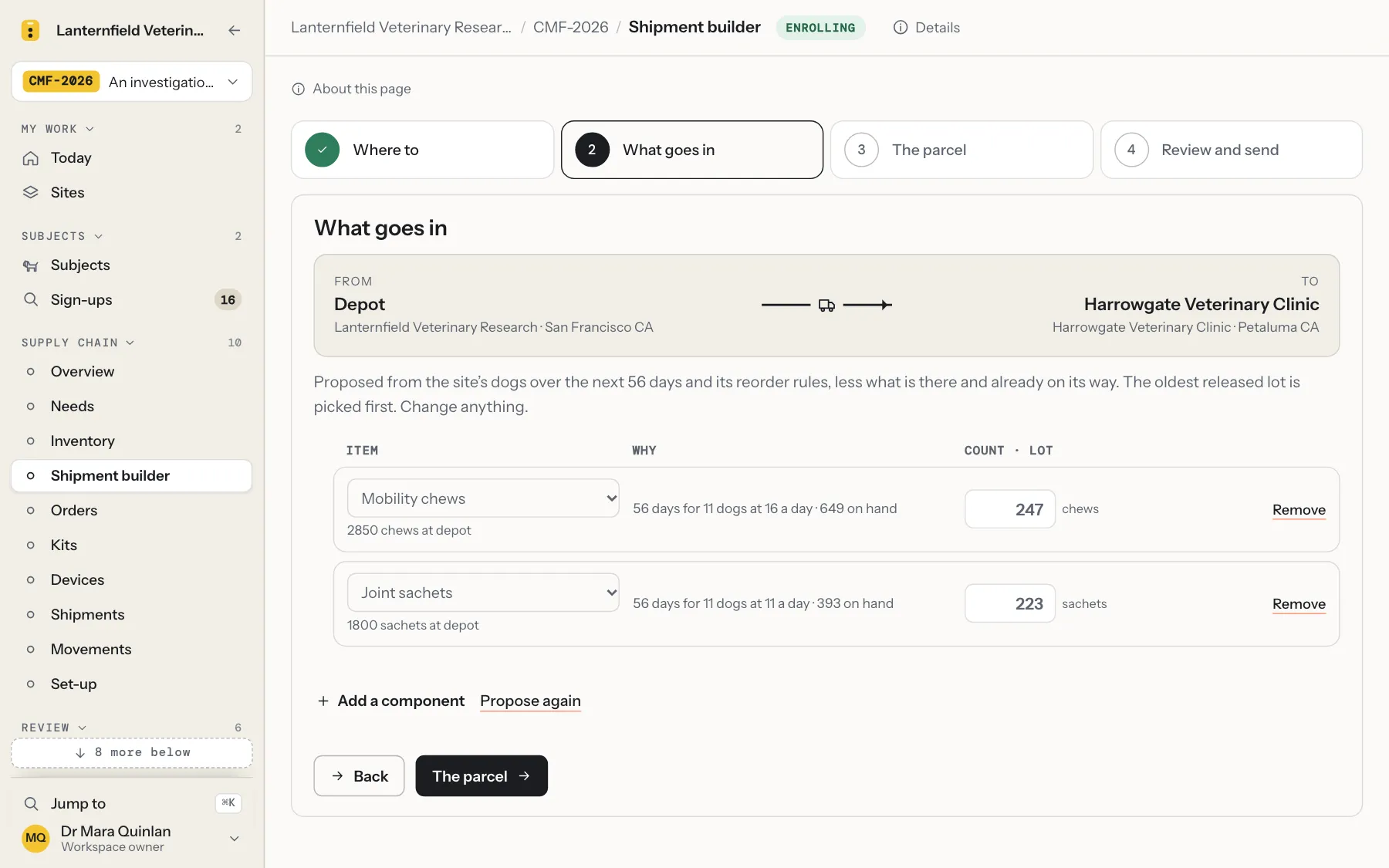Image resolution: width=1389 pixels, height=868 pixels.
Task: Open Inventory in the sidebar
Action: tap(131, 441)
